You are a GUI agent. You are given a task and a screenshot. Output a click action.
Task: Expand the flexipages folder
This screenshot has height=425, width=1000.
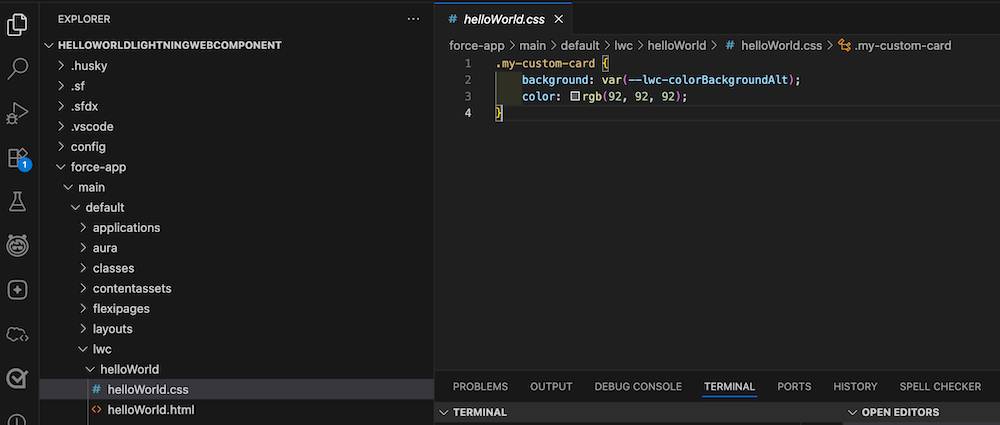(83, 309)
